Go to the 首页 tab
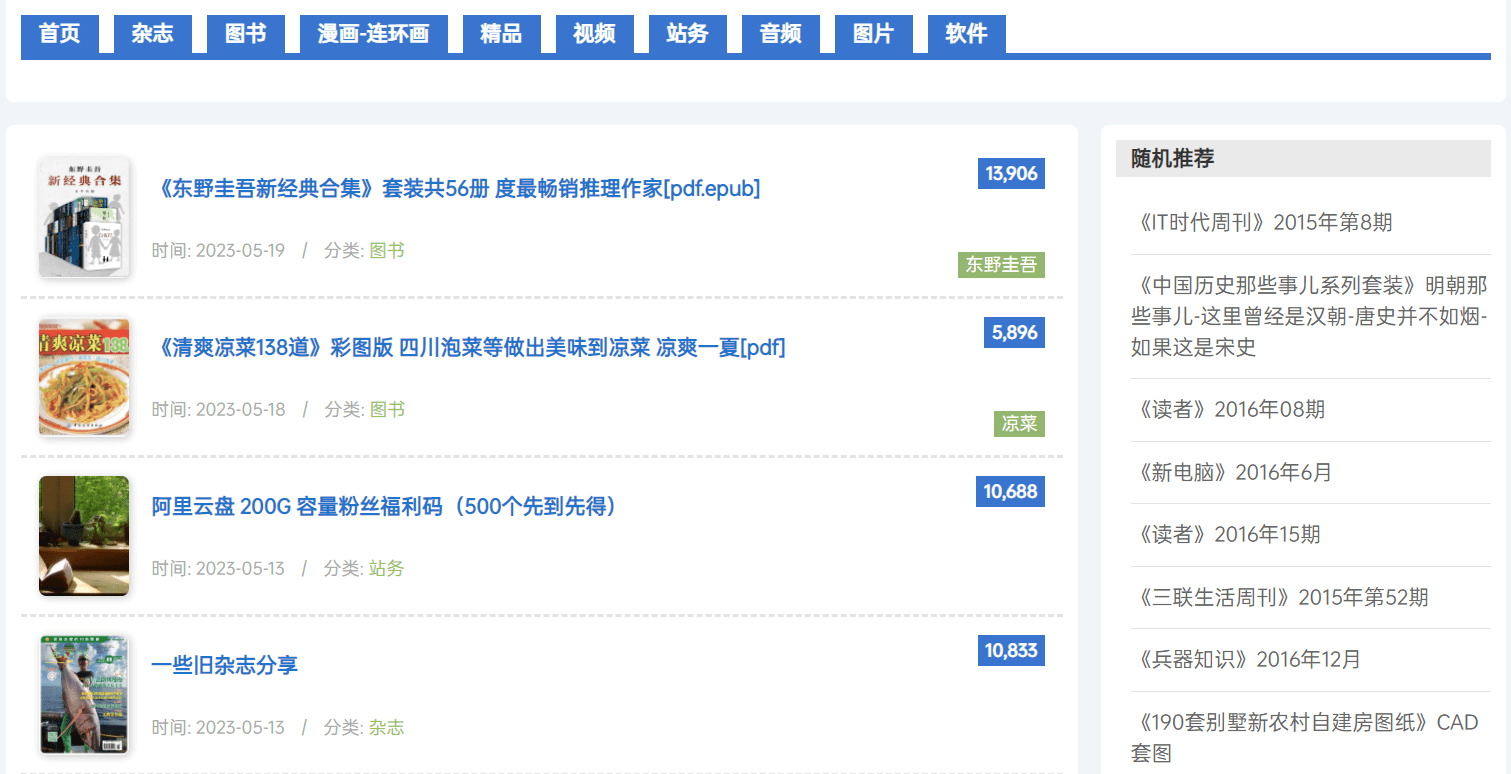 point(59,34)
